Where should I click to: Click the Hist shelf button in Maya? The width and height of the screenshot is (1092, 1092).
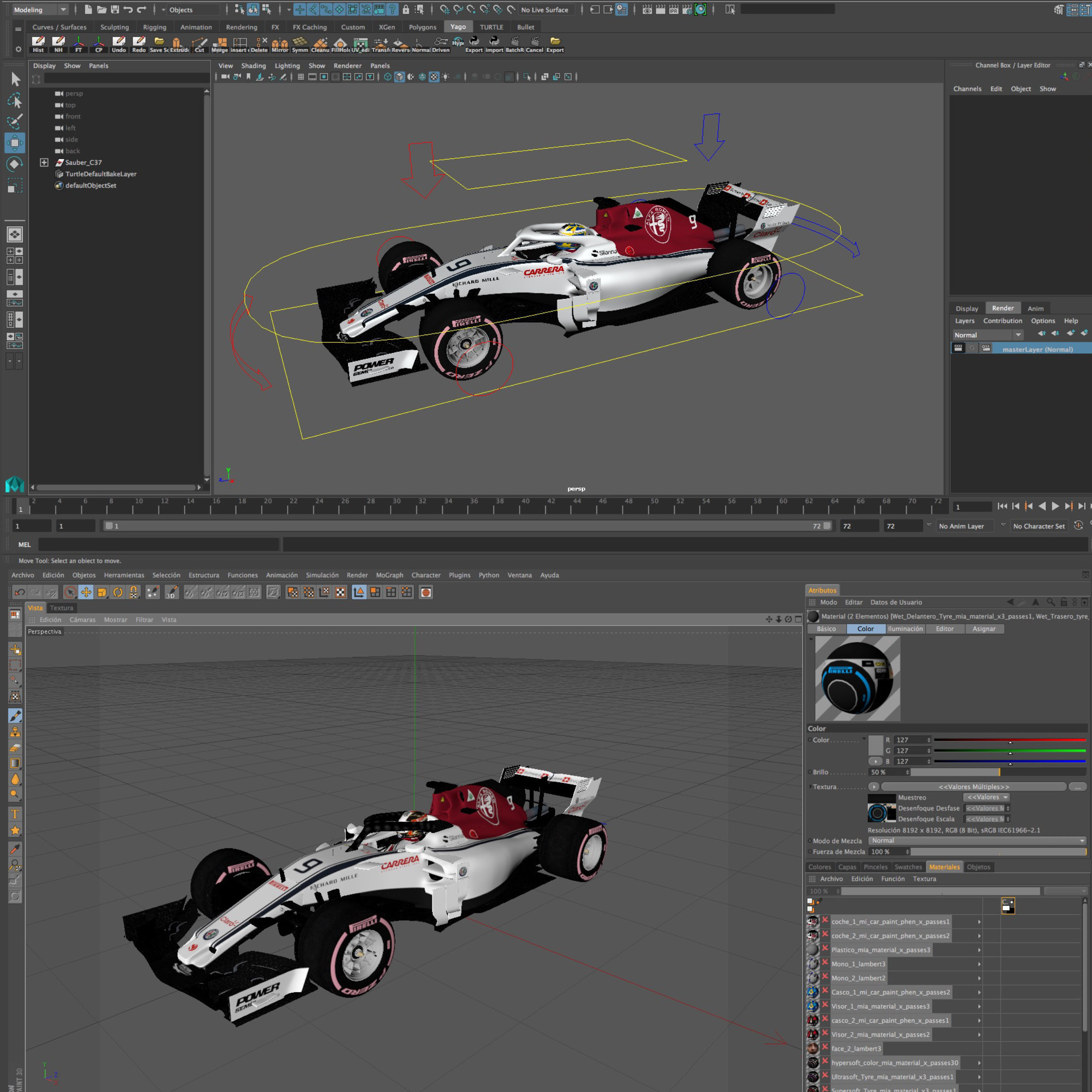(x=38, y=44)
